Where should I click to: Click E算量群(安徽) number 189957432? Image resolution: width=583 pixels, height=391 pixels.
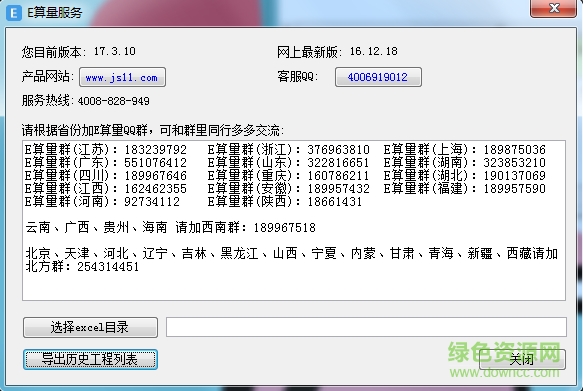tap(338, 189)
